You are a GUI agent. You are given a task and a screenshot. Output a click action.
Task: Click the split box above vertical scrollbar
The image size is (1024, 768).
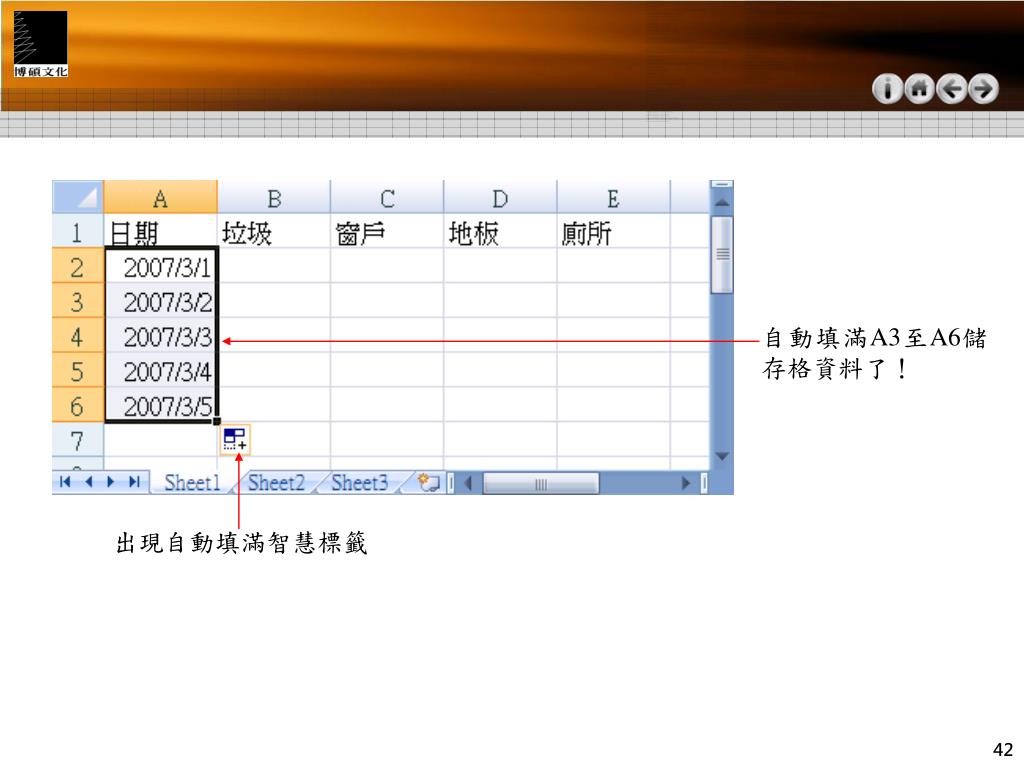(x=722, y=185)
